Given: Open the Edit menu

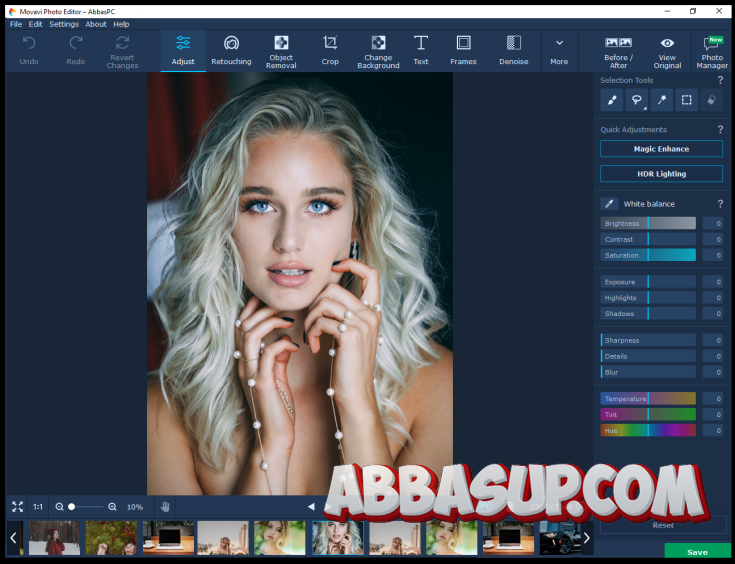Looking at the screenshot, I should point(36,24).
